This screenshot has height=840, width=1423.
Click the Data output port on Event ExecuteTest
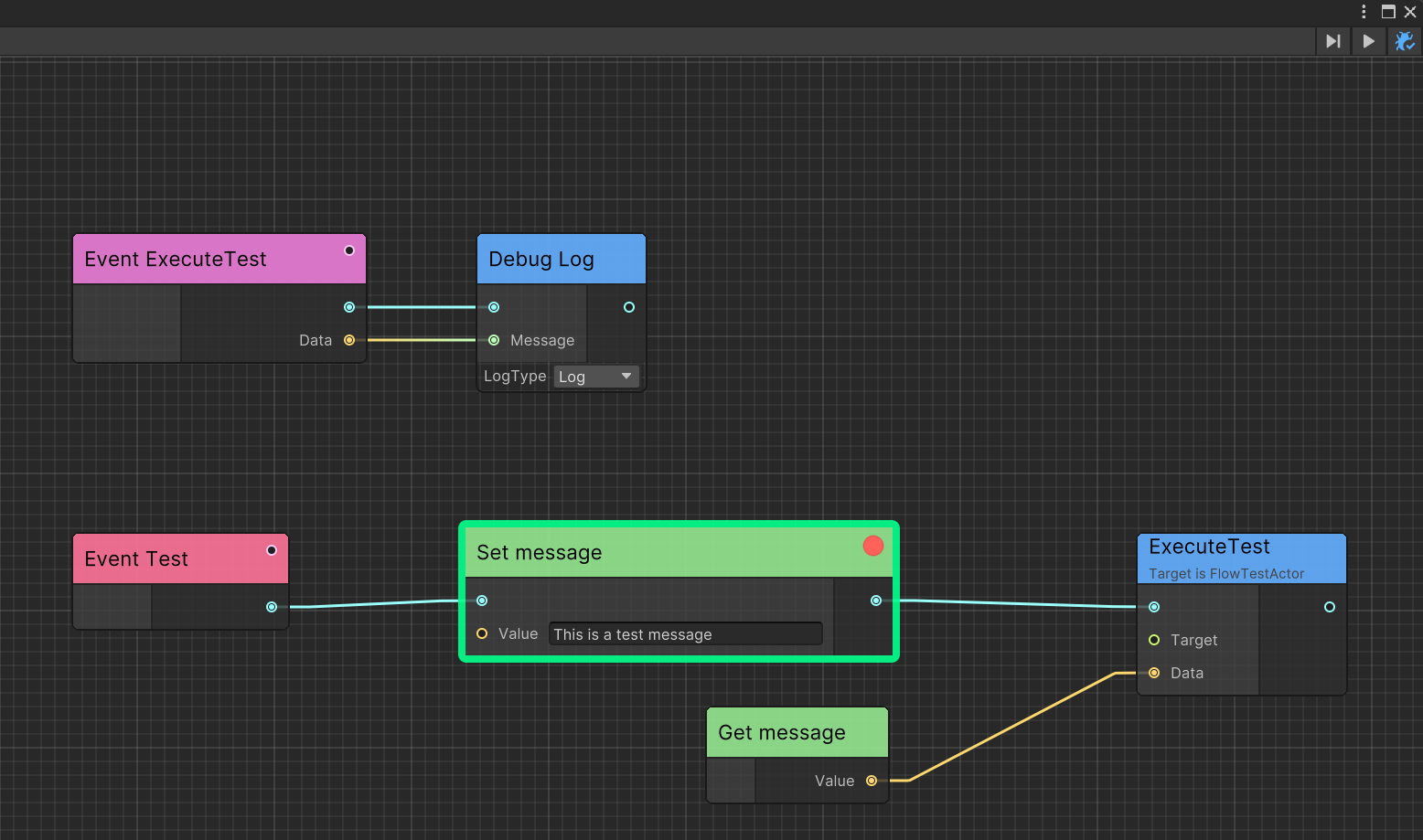click(x=349, y=340)
